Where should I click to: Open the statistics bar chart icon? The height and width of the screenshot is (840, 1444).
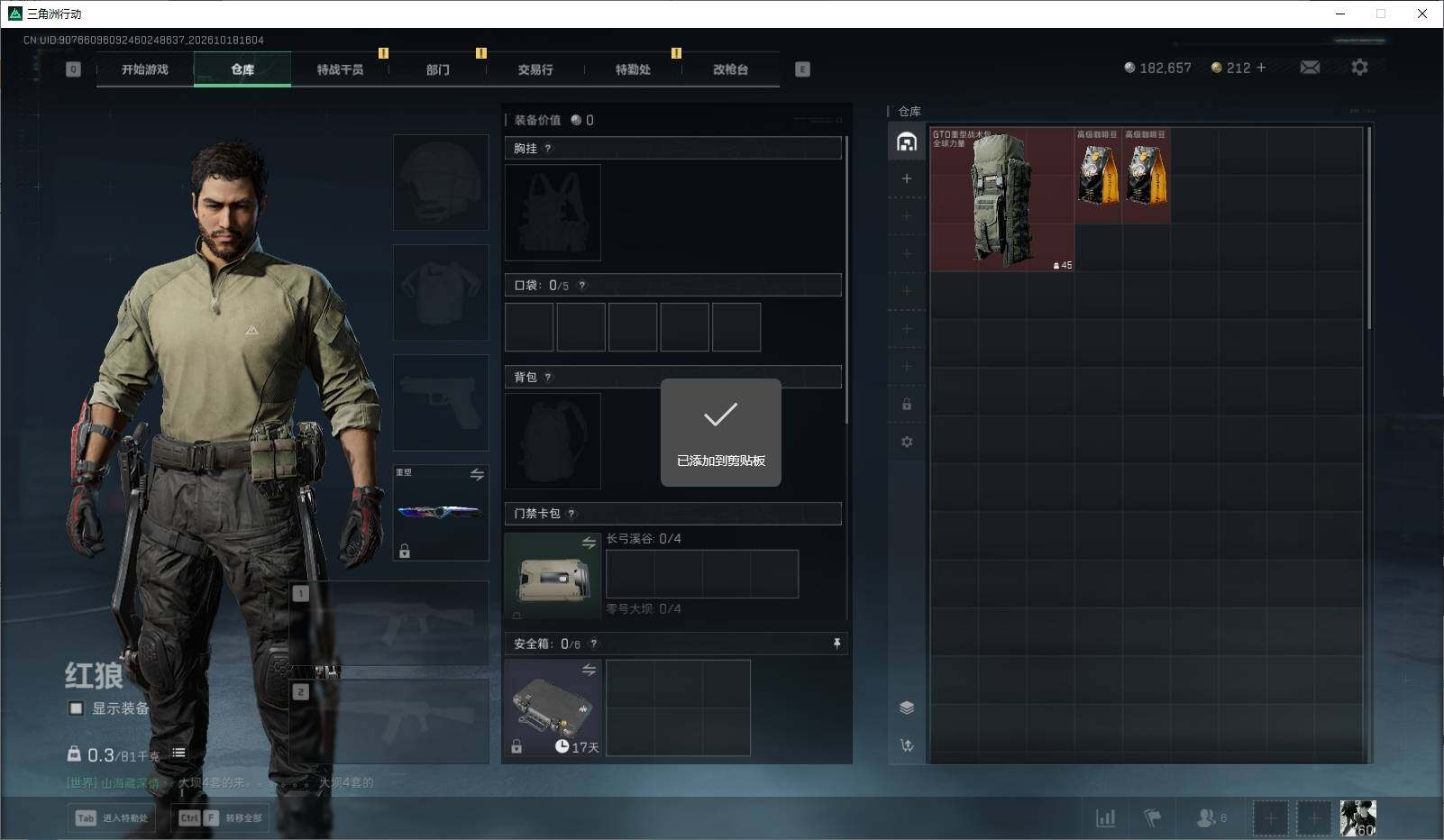(x=1105, y=817)
